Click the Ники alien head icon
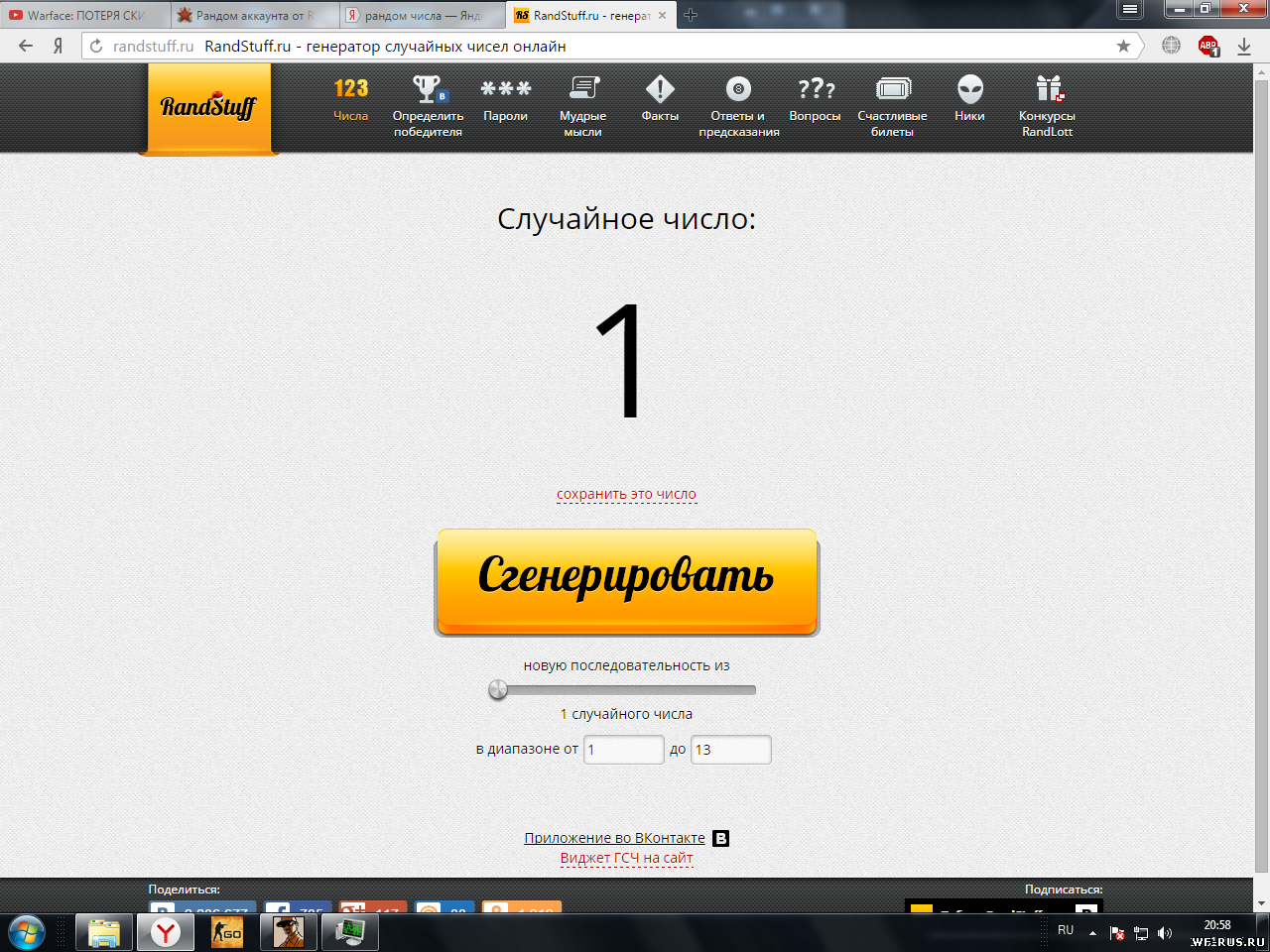The width and height of the screenshot is (1270, 952). pos(970,89)
